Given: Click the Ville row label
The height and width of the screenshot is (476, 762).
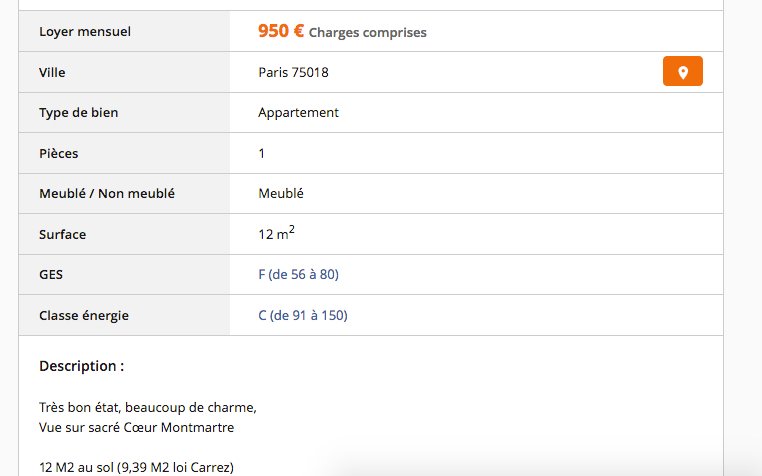Looking at the screenshot, I should coord(52,72).
